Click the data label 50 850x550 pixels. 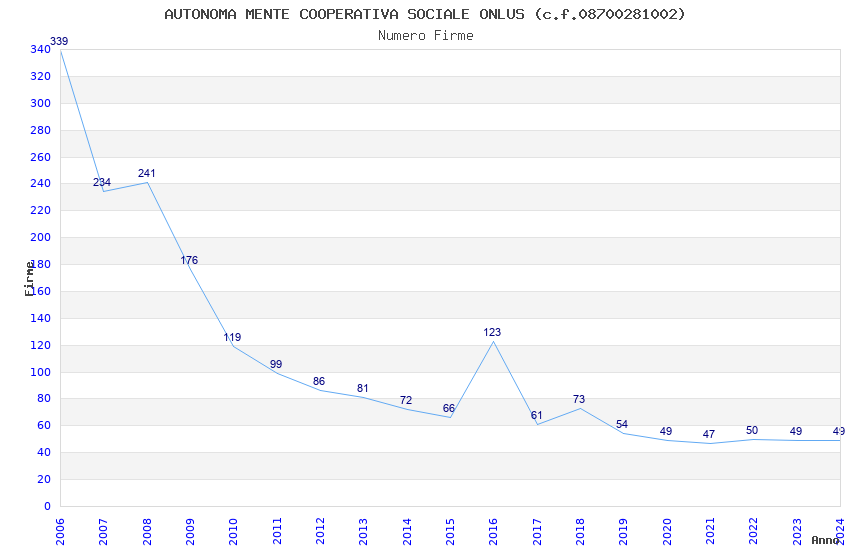tap(752, 431)
